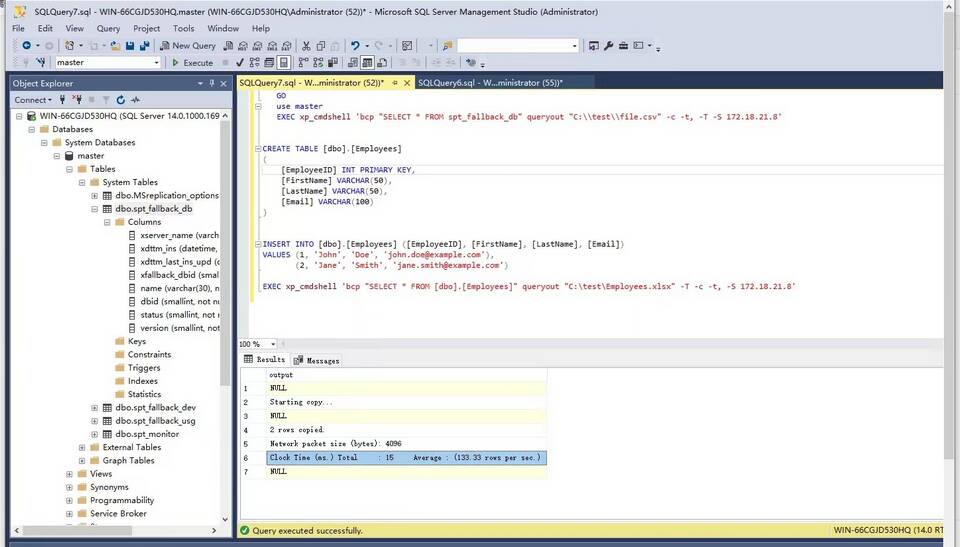Collapse the System Databases node
This screenshot has width=960, height=547.
44,143
